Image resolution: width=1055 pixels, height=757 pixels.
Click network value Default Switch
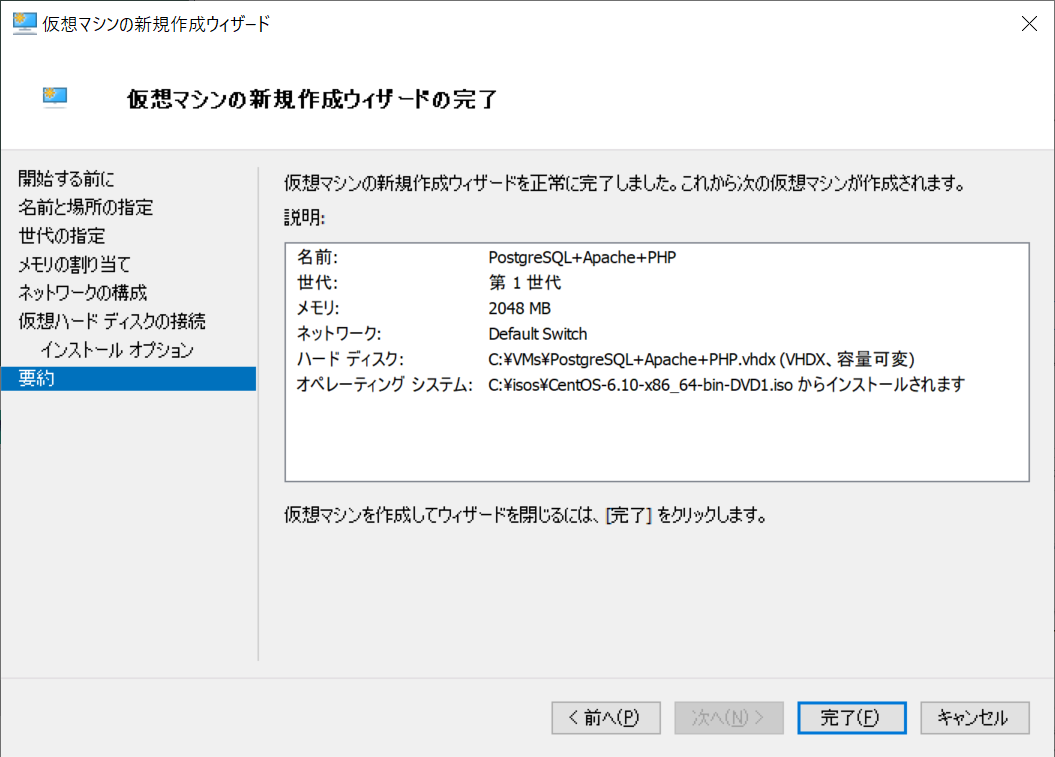tap(538, 334)
